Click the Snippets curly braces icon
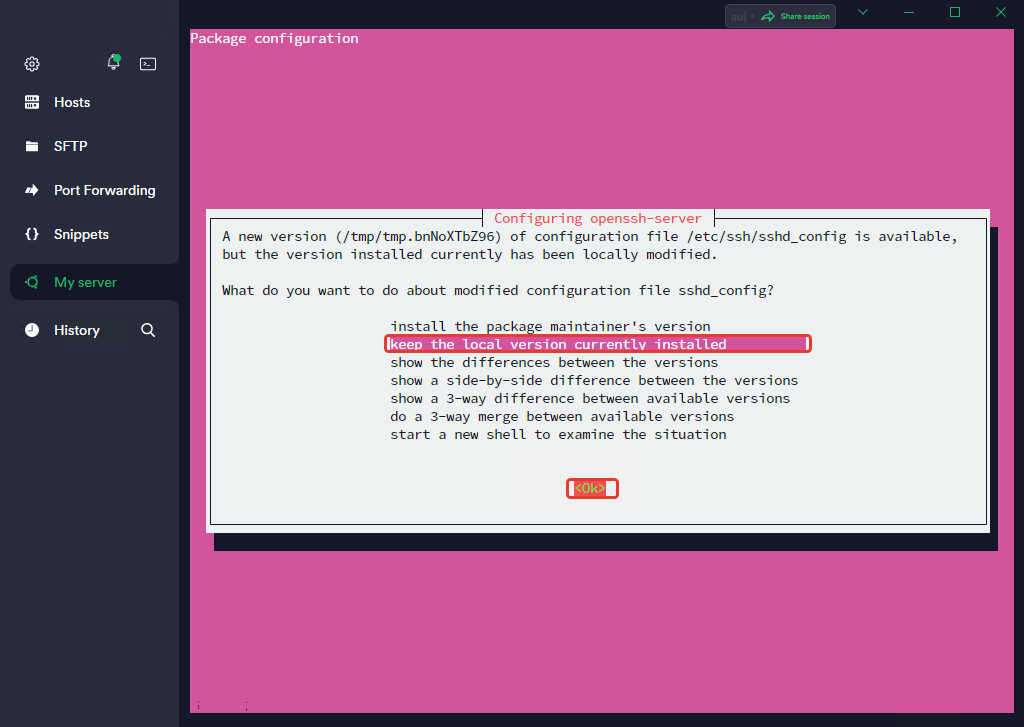This screenshot has width=1024, height=727. [32, 234]
